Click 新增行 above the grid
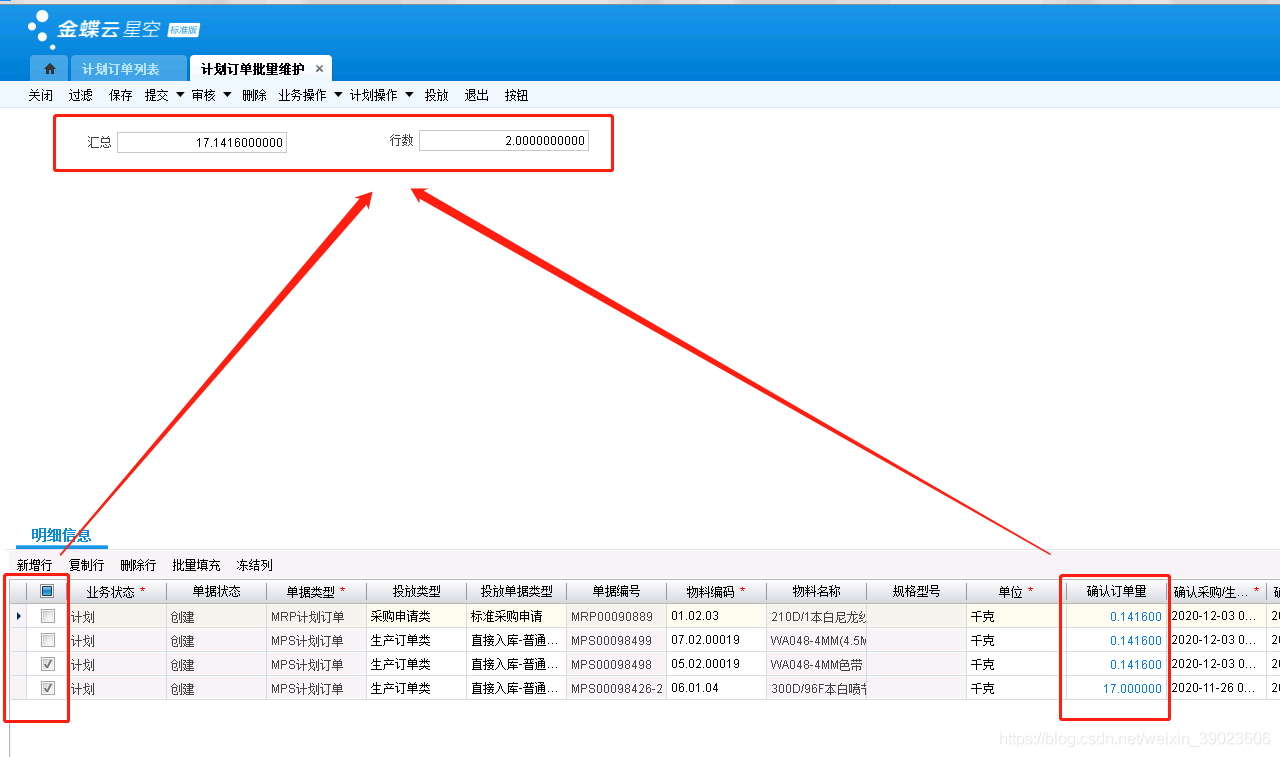 pos(34,565)
